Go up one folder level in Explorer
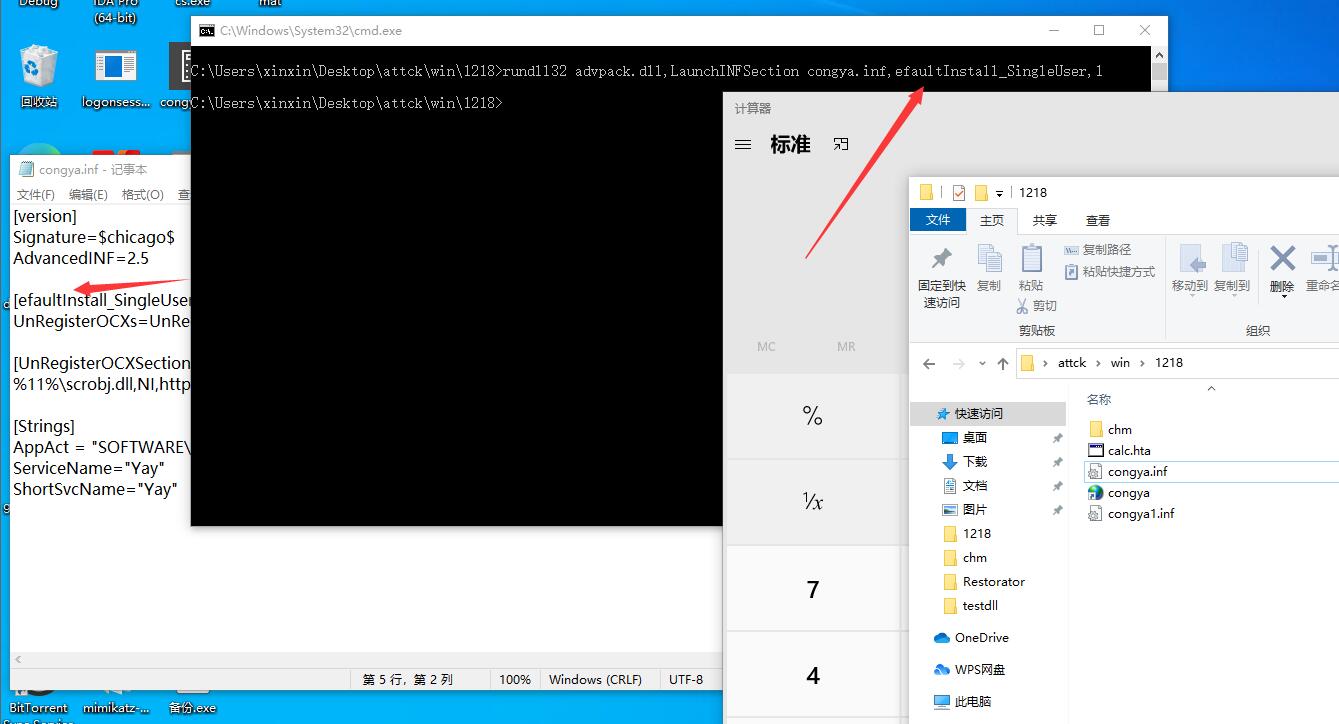Image resolution: width=1339 pixels, height=724 pixels. (1003, 363)
